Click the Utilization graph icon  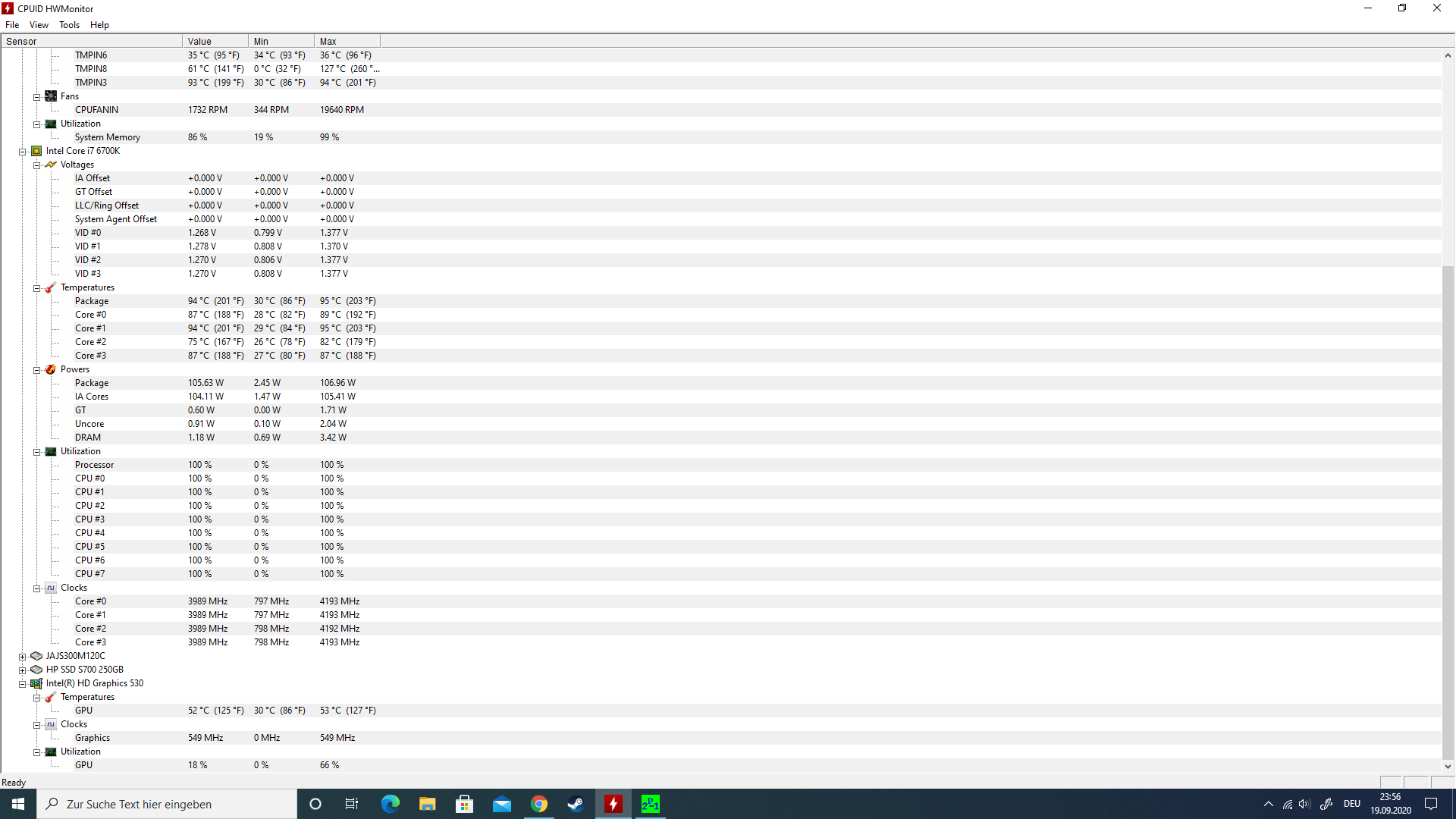(x=50, y=451)
